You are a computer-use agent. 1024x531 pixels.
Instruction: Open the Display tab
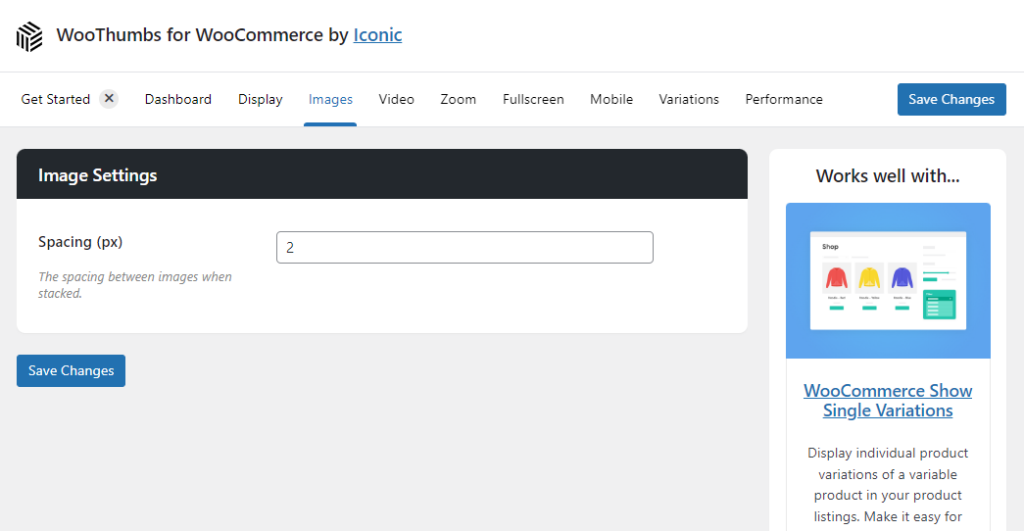pos(260,99)
